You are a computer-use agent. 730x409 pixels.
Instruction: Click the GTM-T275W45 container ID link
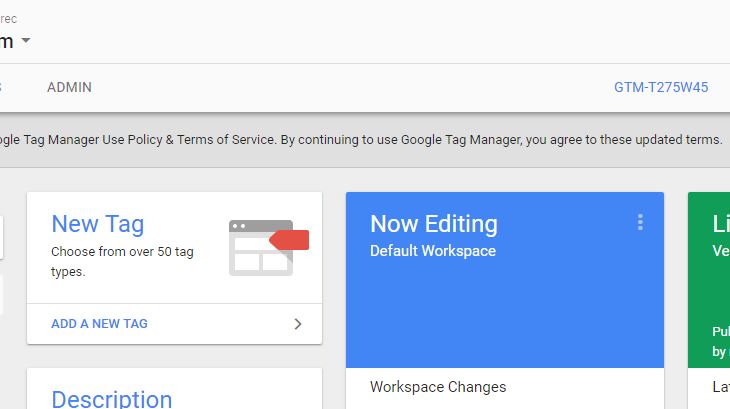click(x=661, y=87)
